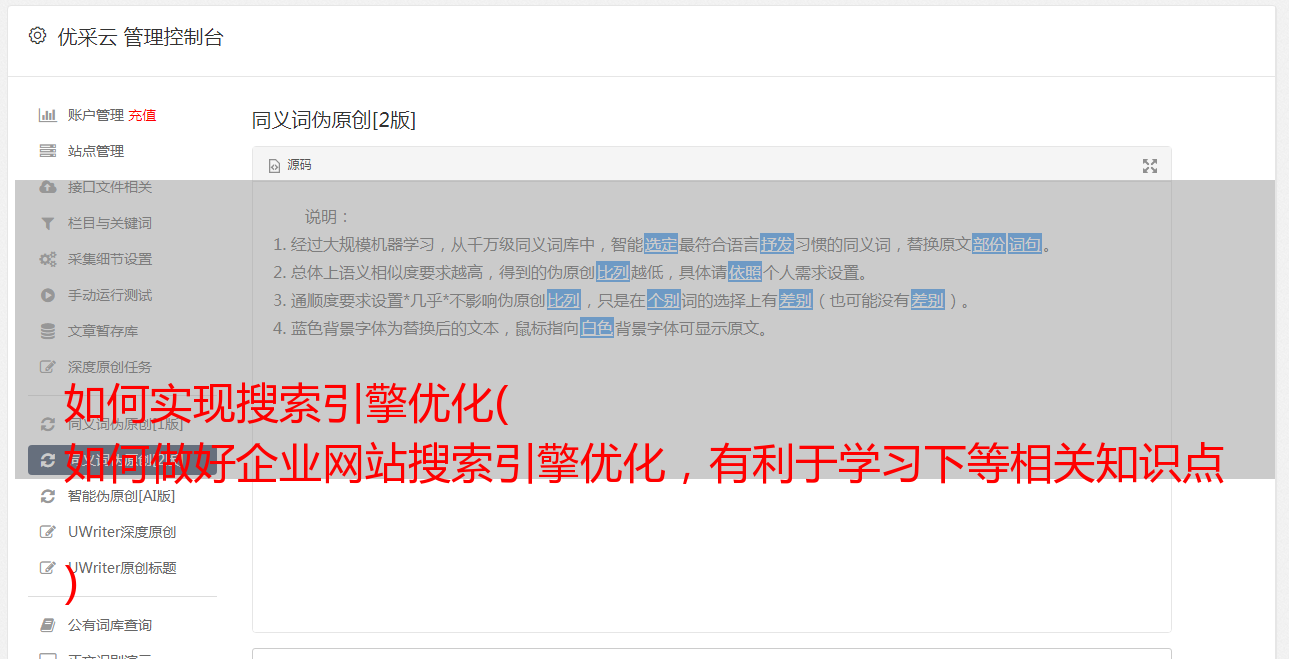Image resolution: width=1289 pixels, height=659 pixels.
Task: Click the play circle icon for 手动运行测试
Action: 47,295
